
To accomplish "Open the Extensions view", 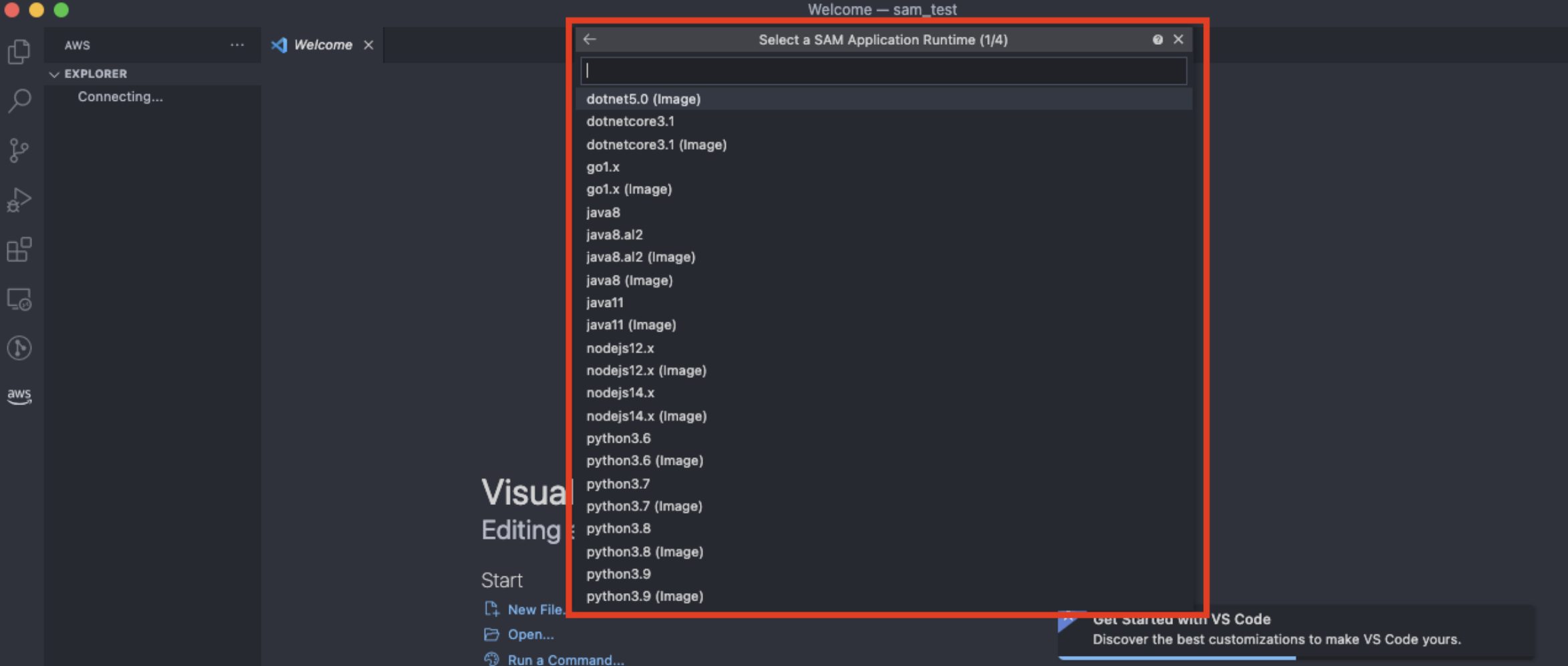I will click(19, 249).
